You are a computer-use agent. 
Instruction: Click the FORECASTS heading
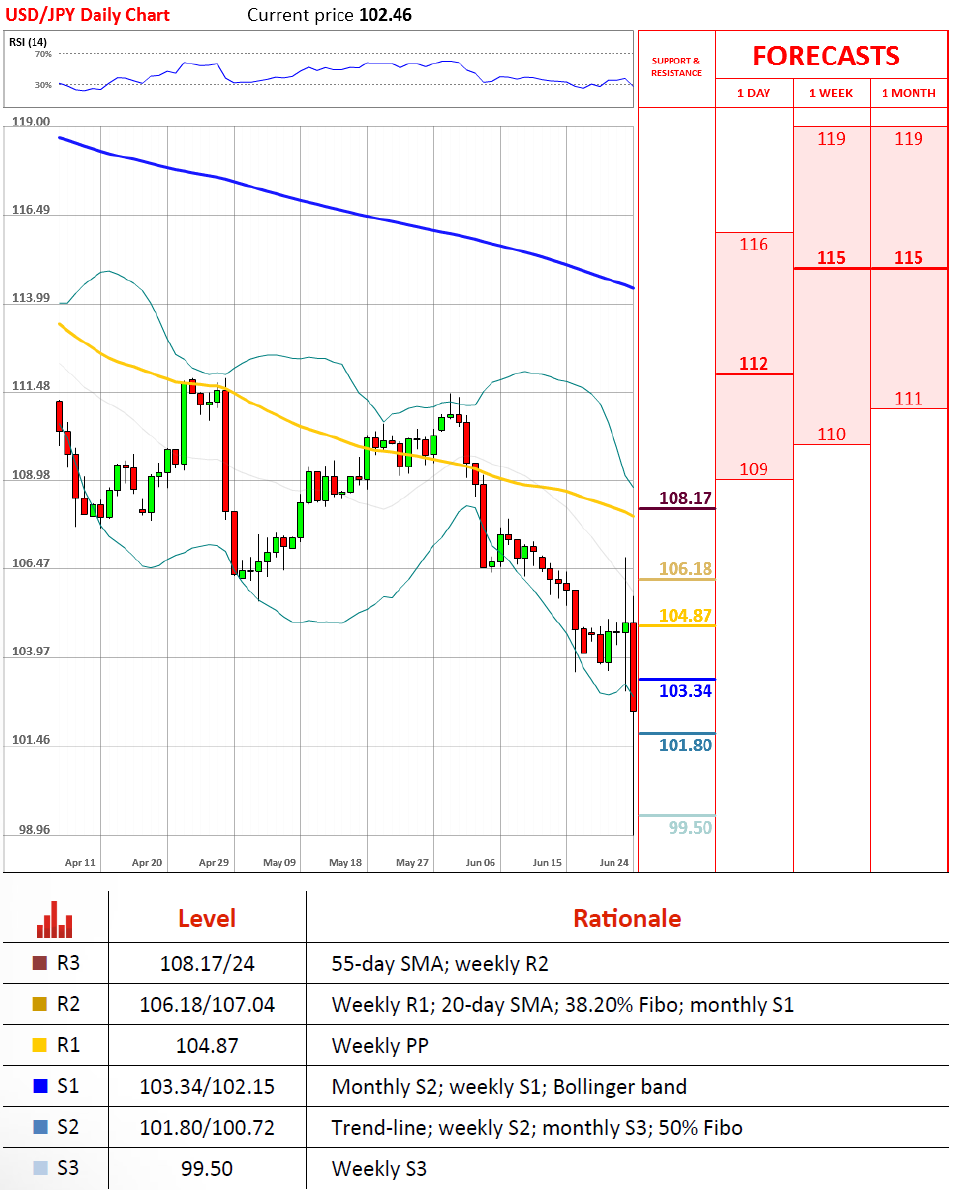pyautogui.click(x=826, y=55)
